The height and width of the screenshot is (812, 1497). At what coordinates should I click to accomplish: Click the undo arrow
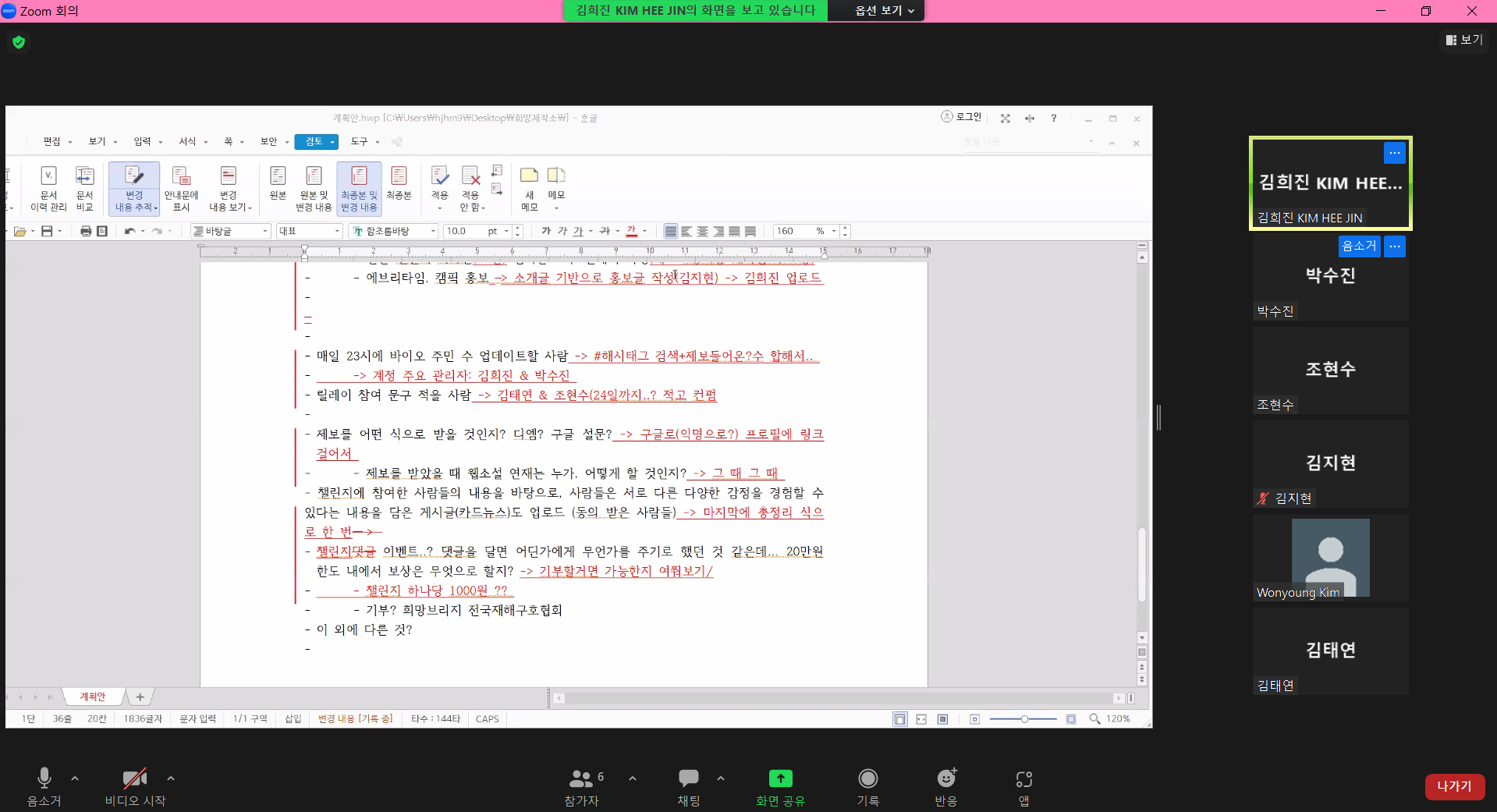pos(130,231)
